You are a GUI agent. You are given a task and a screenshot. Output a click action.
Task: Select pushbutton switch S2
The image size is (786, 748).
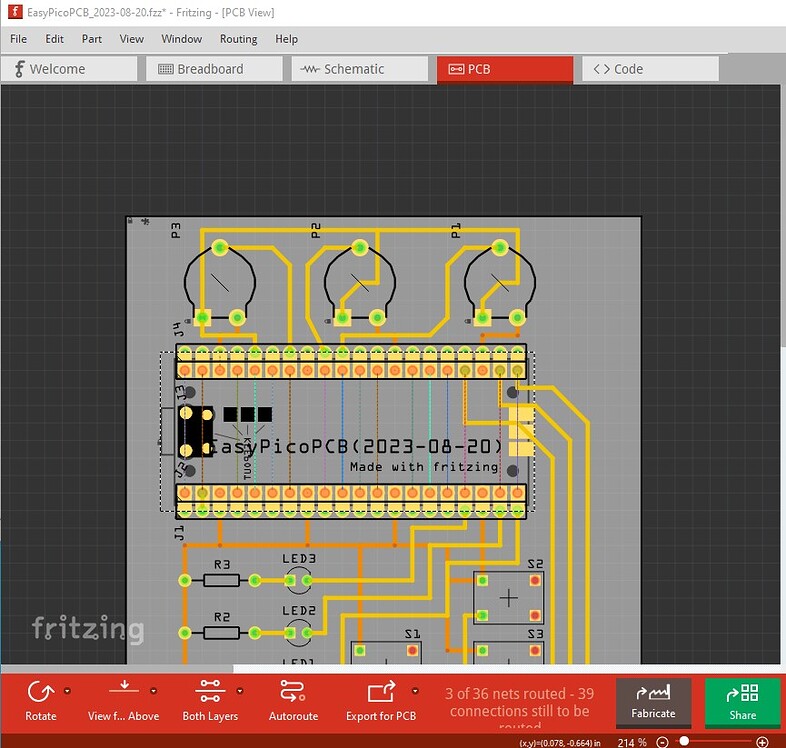(508, 598)
